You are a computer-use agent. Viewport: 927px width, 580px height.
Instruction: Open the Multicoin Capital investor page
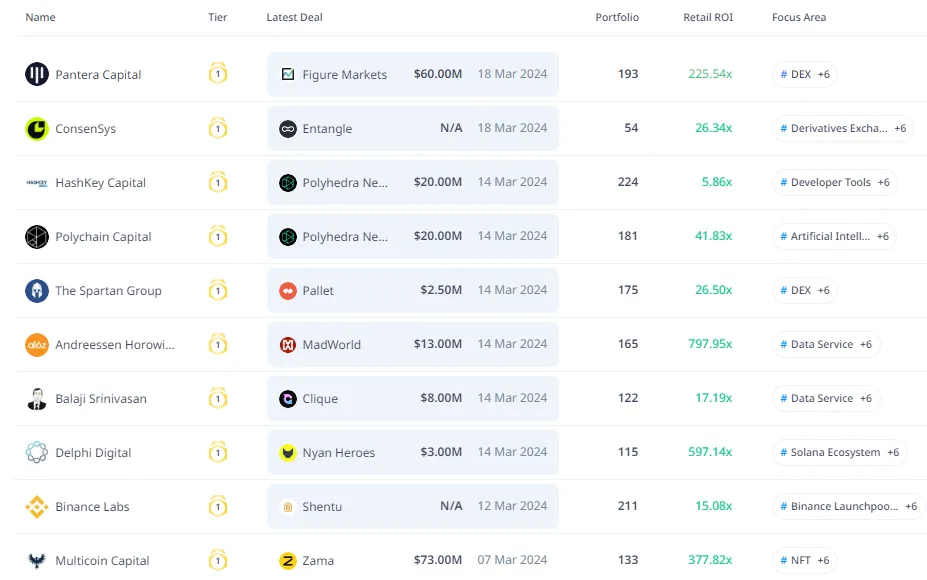102,561
